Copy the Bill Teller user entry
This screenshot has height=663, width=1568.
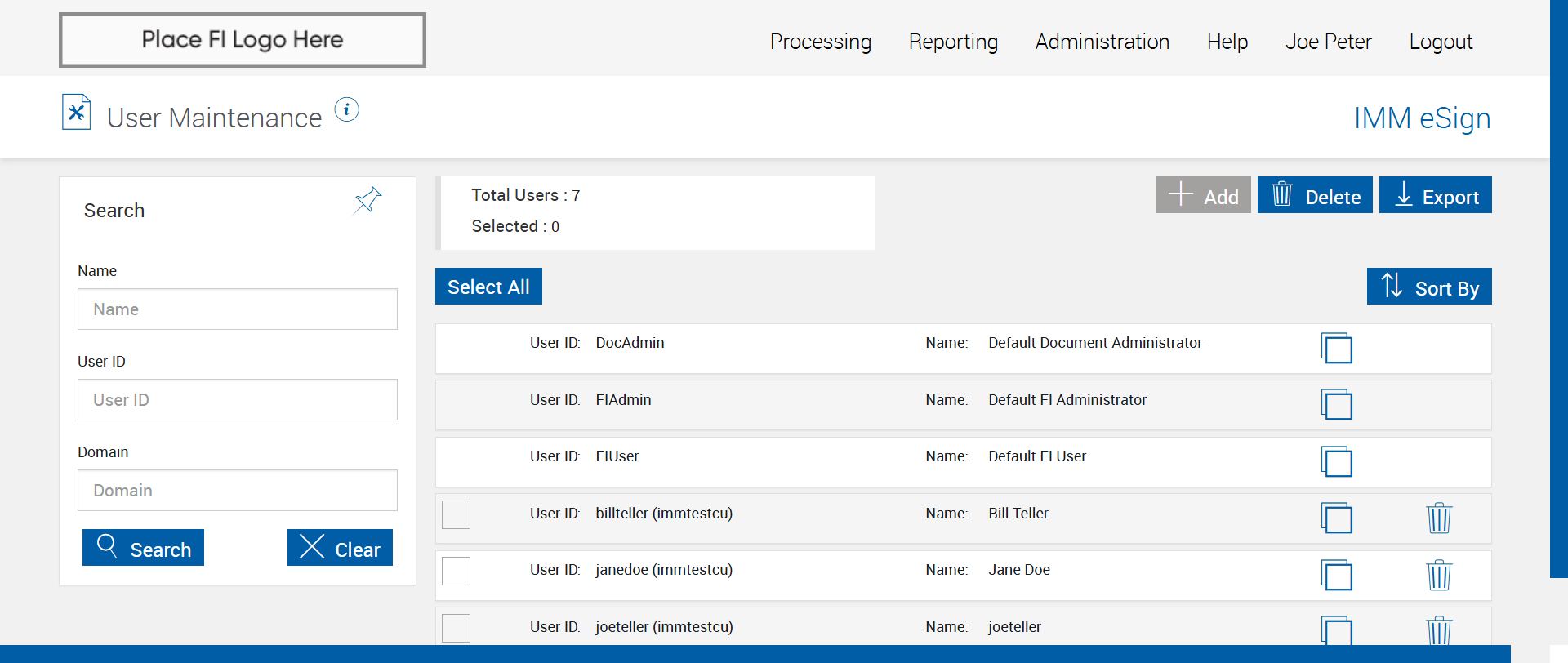[1336, 518]
